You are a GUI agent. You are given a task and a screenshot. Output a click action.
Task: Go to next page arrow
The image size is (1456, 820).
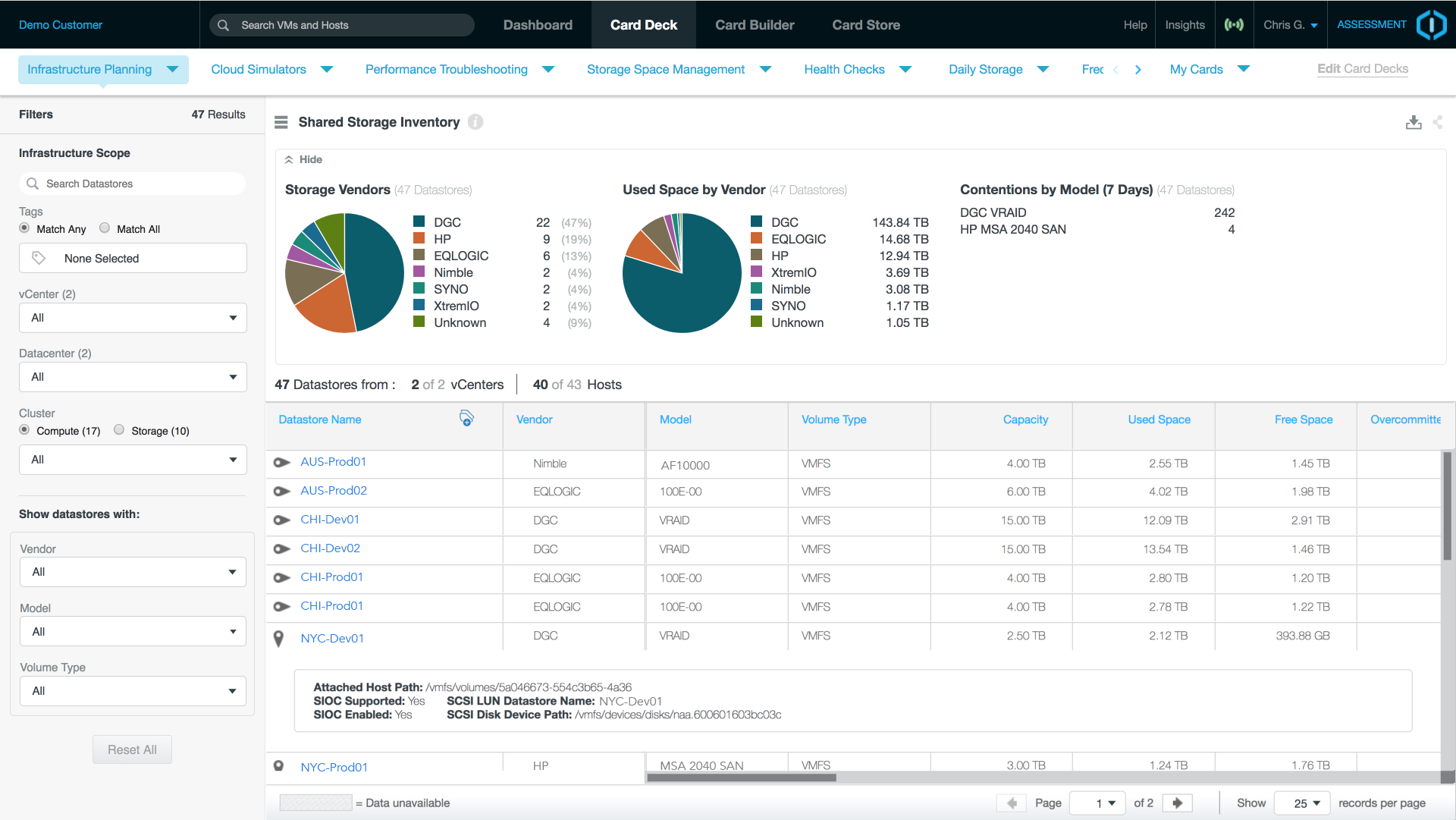click(x=1177, y=803)
